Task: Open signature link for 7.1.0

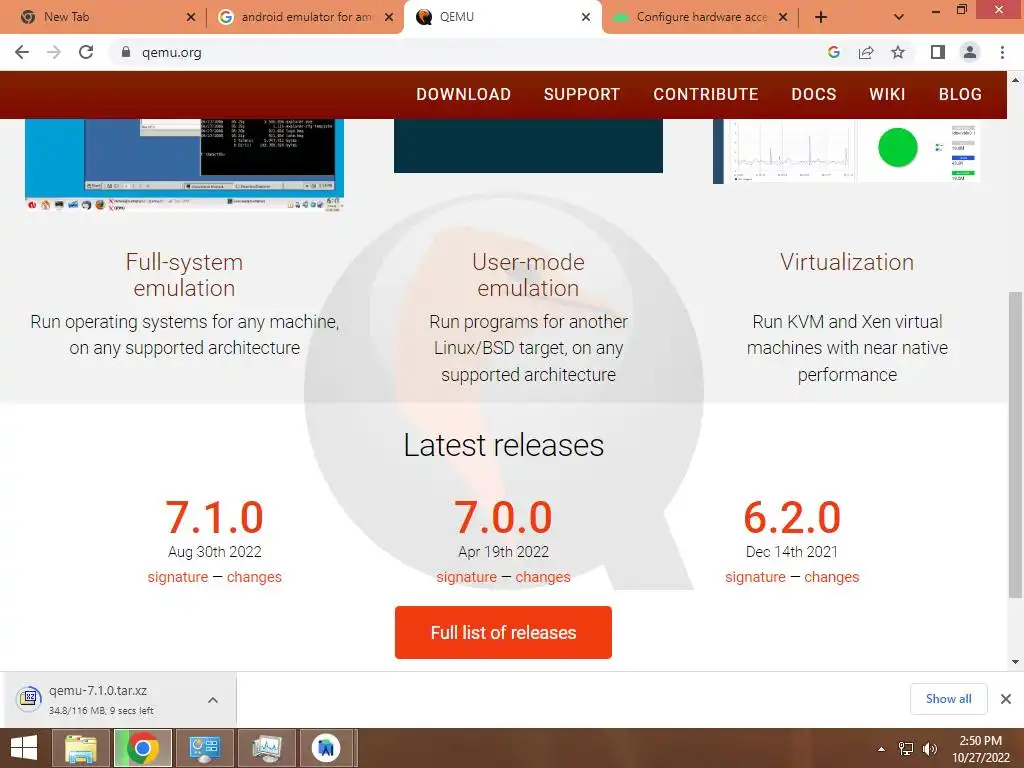Action: (178, 577)
